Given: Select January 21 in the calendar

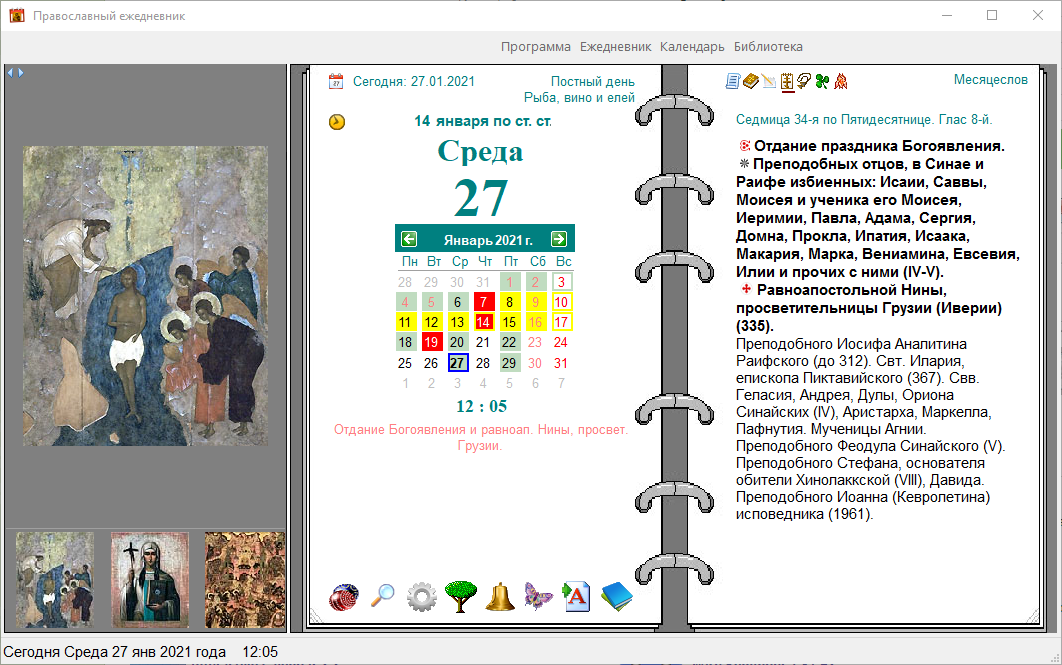Looking at the screenshot, I should coord(483,343).
